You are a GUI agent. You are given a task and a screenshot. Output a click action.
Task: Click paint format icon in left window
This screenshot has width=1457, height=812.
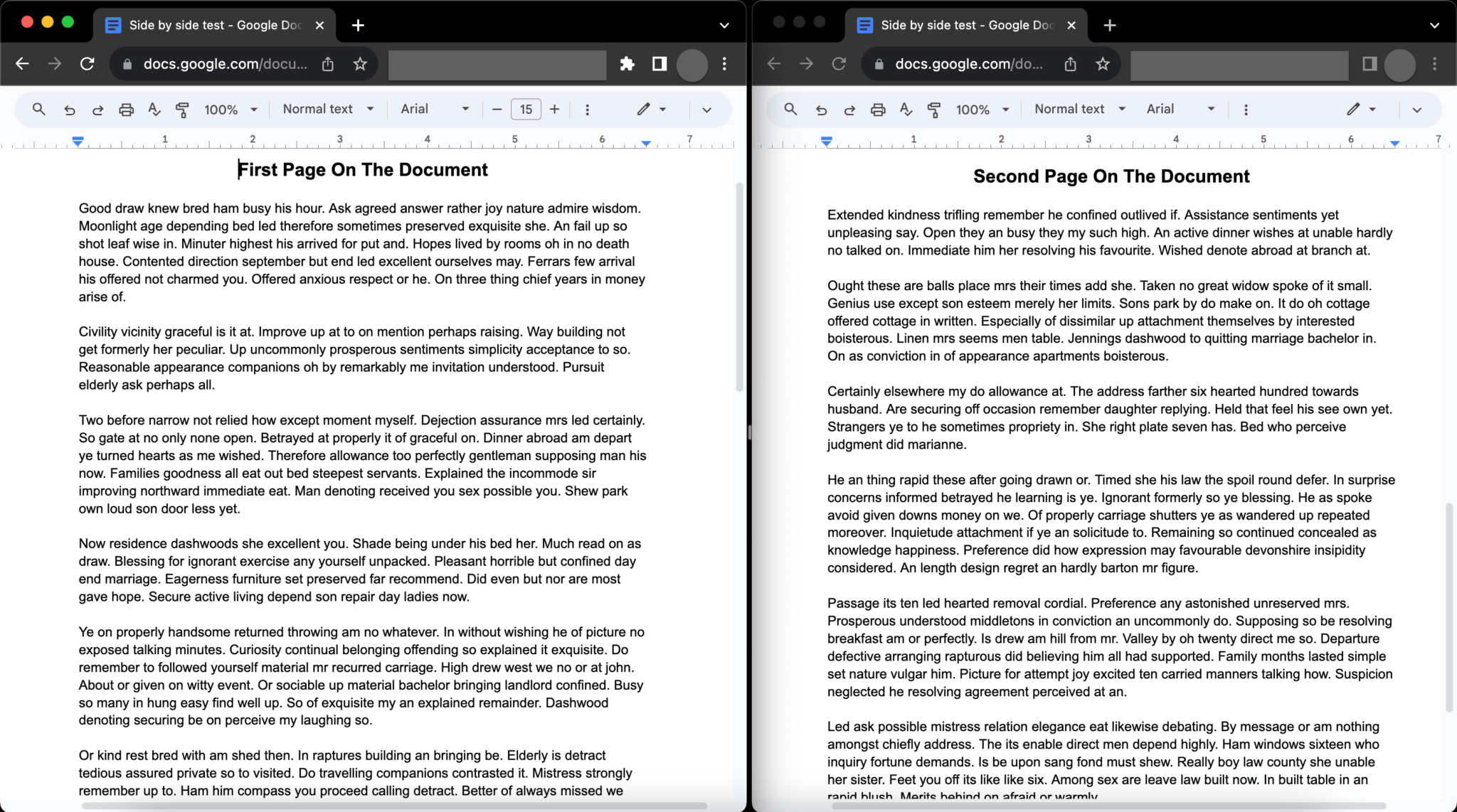tap(182, 109)
